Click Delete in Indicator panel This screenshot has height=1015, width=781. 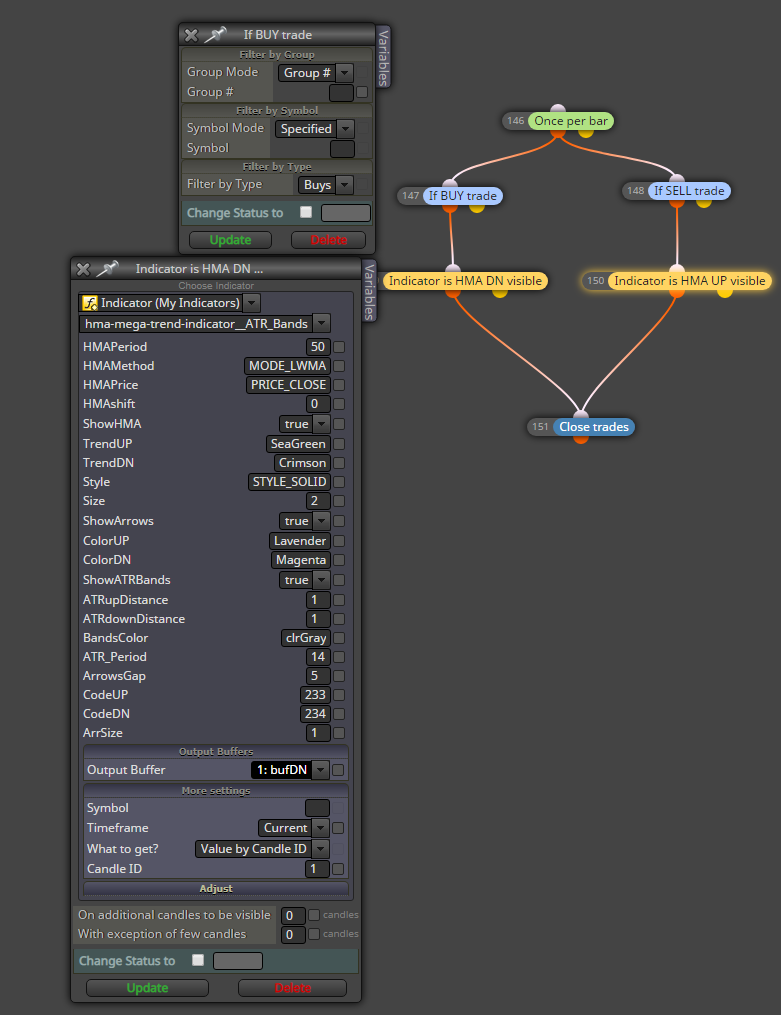click(292, 988)
